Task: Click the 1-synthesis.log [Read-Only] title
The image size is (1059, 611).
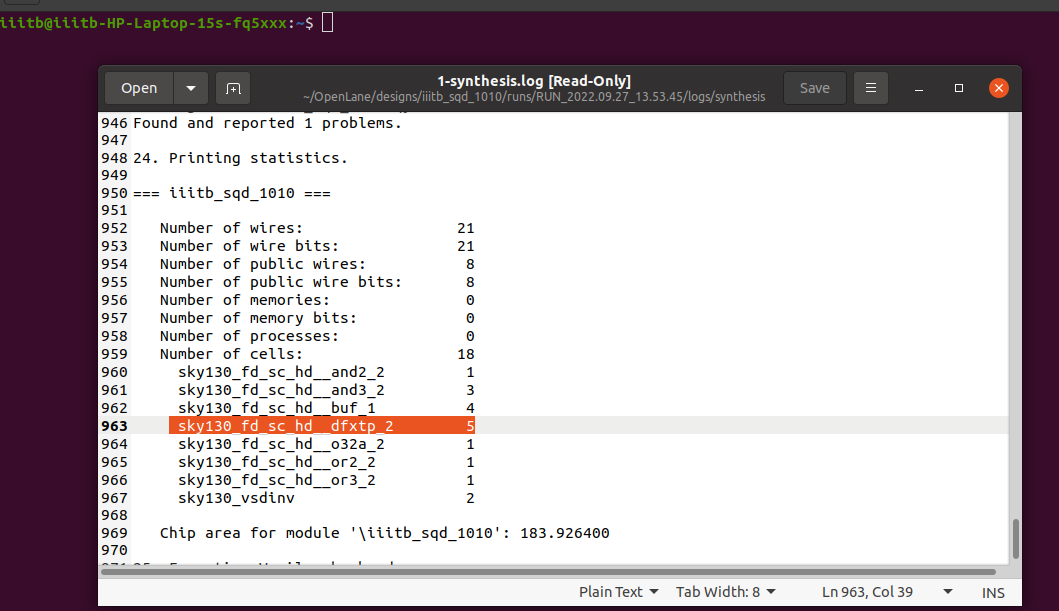Action: pyautogui.click(x=534, y=81)
